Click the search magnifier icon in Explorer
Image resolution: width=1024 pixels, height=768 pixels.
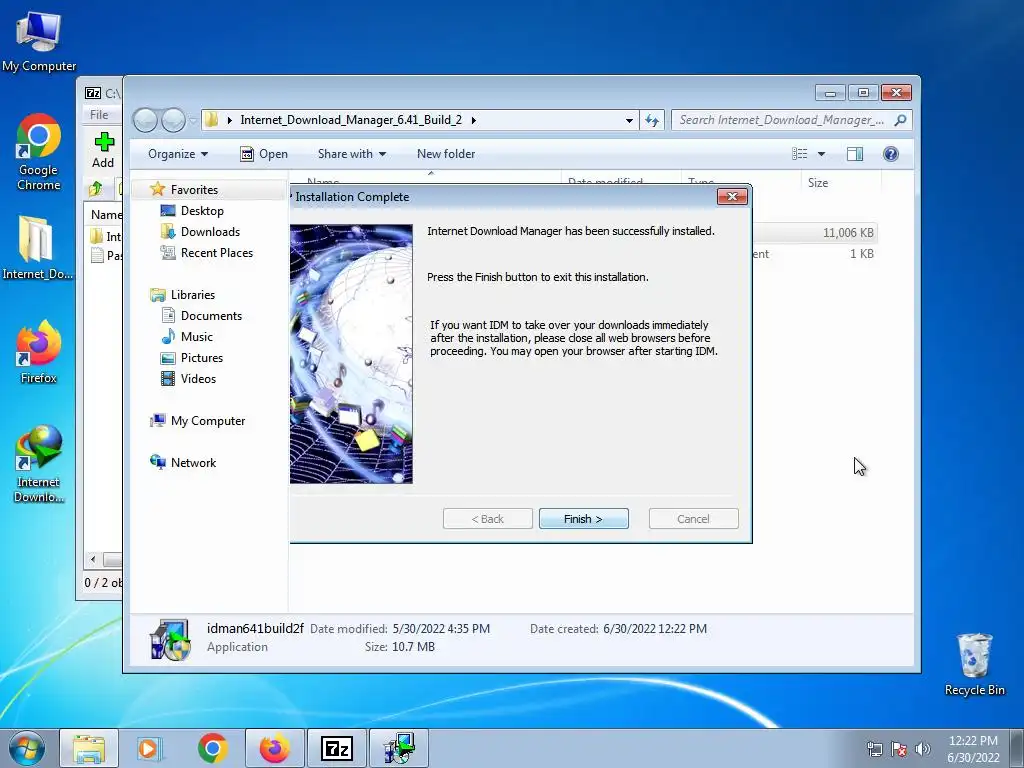coord(901,120)
